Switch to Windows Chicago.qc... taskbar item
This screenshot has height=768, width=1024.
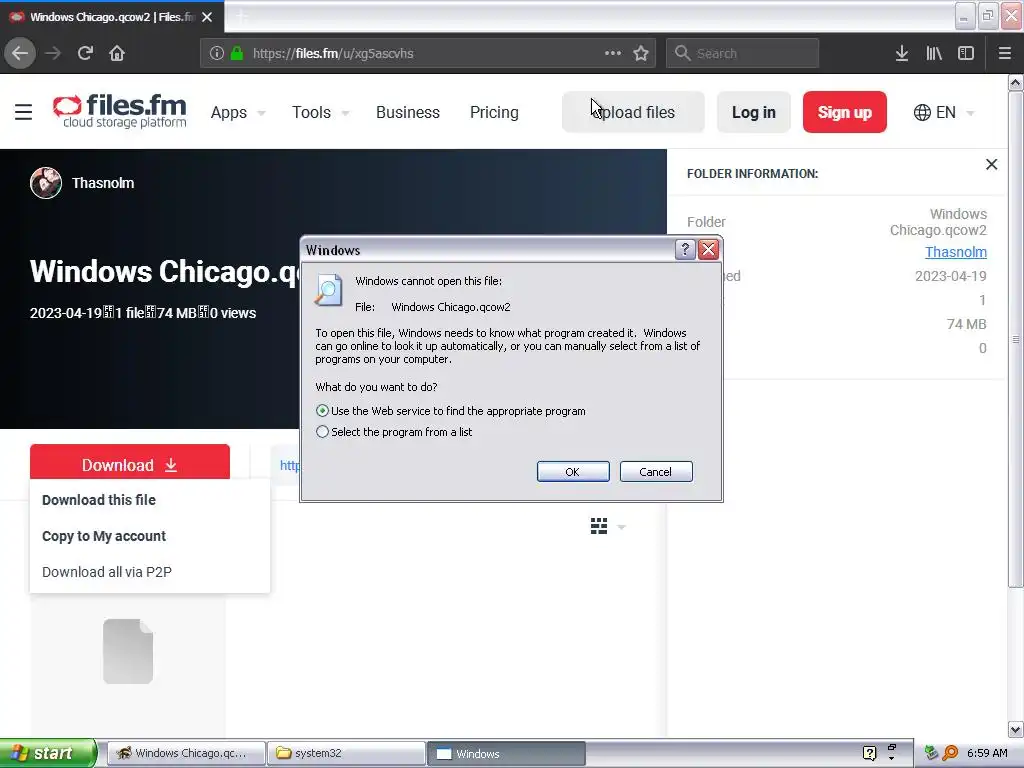click(185, 753)
